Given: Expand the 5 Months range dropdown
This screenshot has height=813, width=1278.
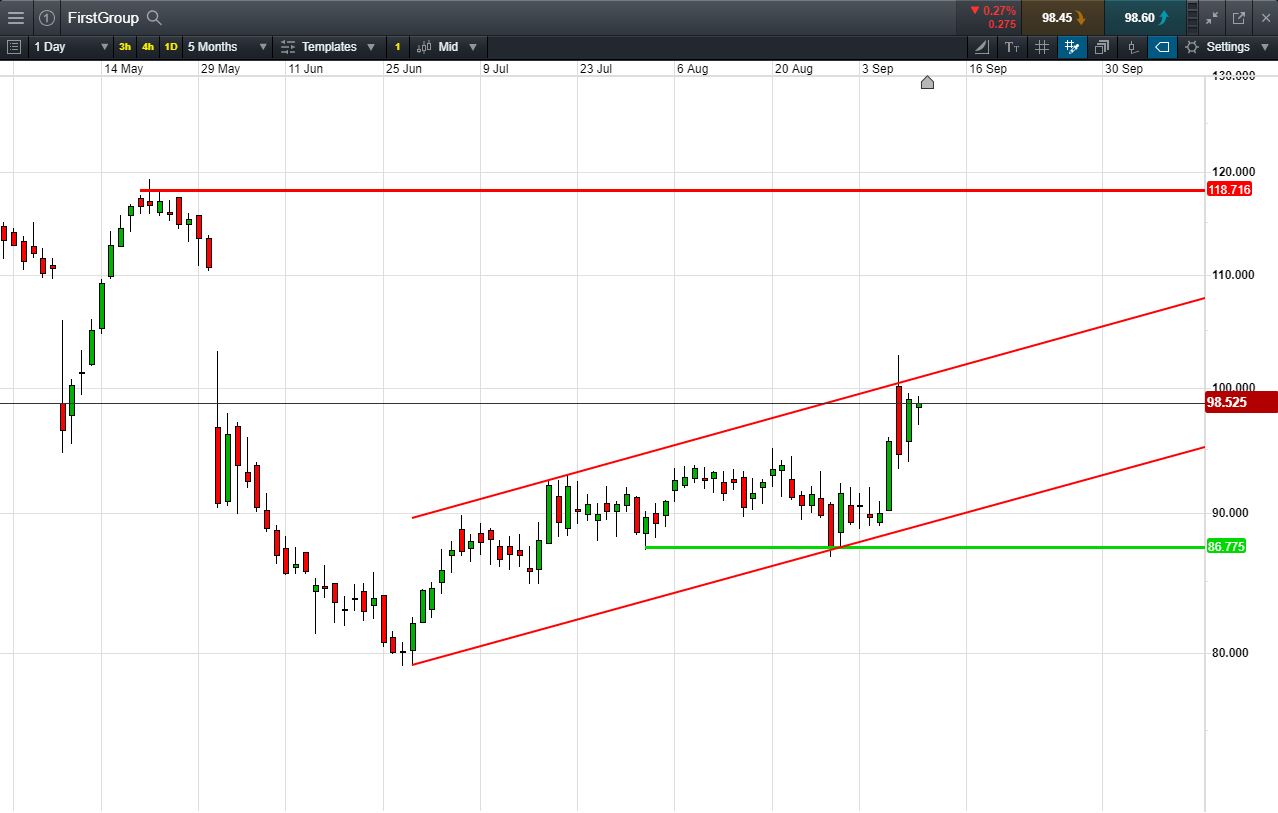Looking at the screenshot, I should point(227,47).
